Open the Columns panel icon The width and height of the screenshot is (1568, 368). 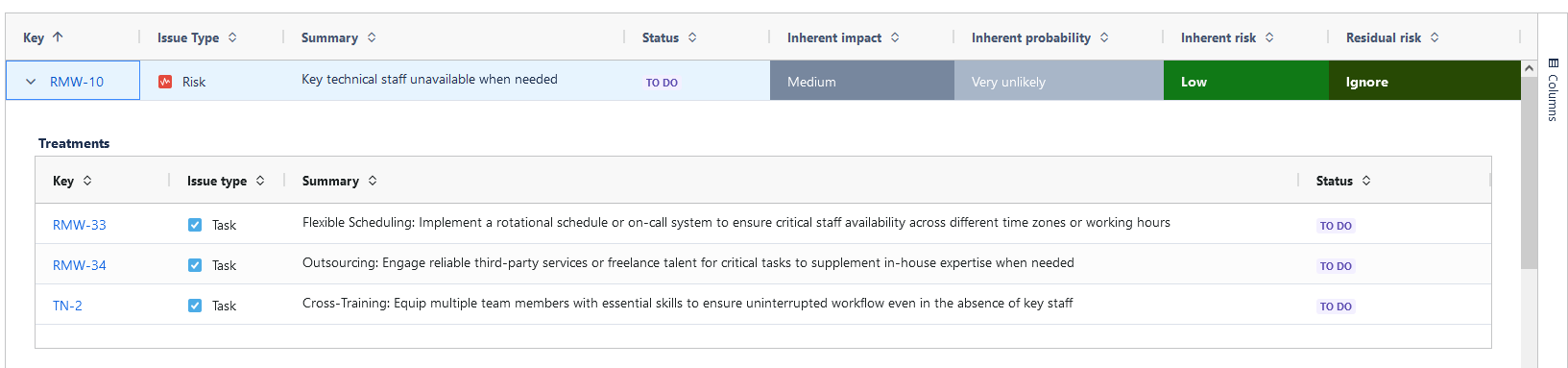1553,63
